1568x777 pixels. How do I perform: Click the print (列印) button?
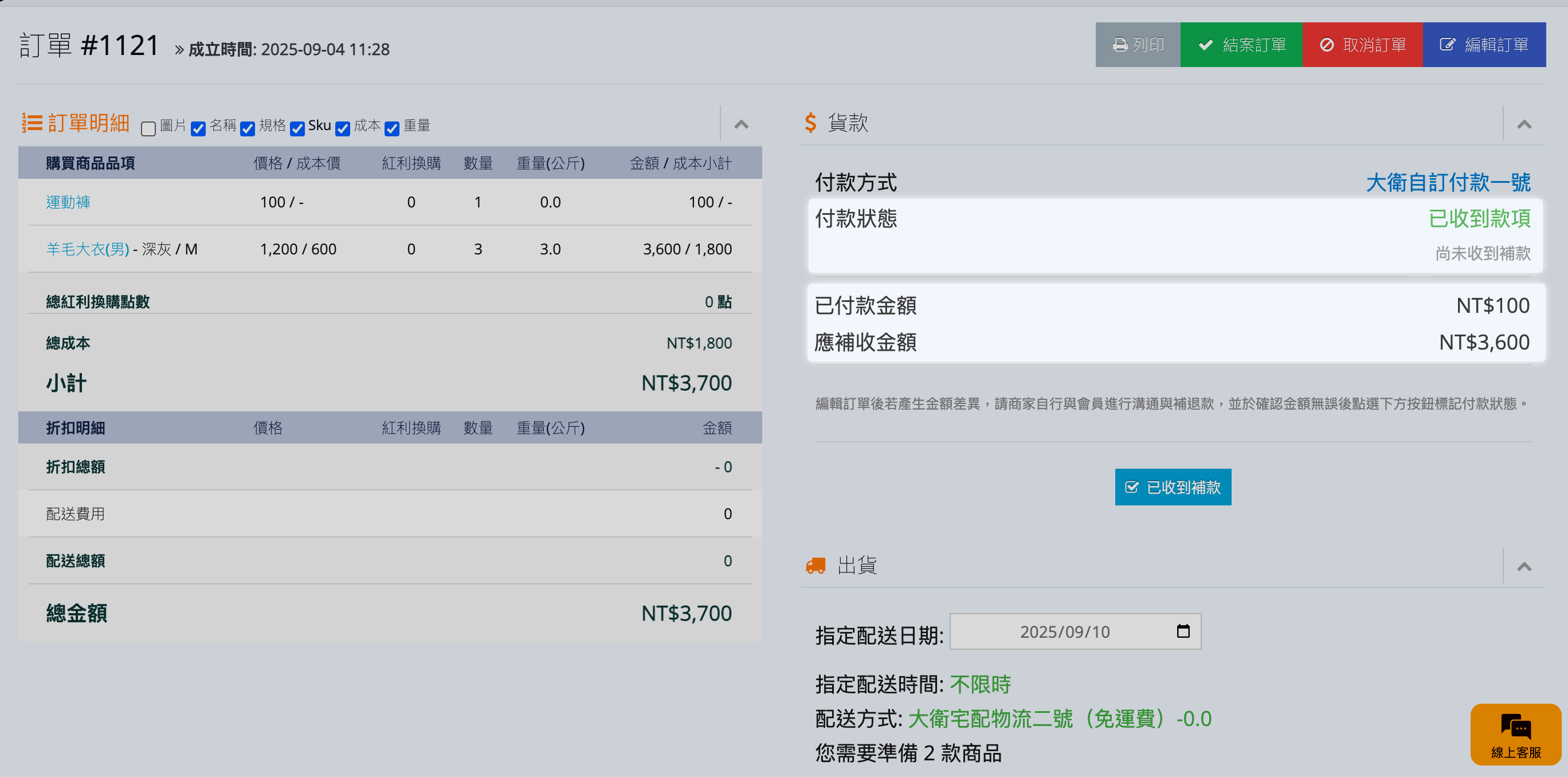click(x=1137, y=45)
